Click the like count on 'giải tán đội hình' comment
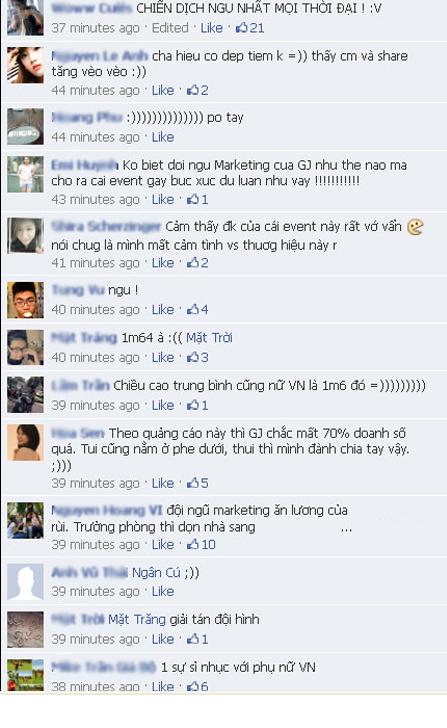Screen dimensions: 447x728 pyautogui.click(x=198, y=639)
